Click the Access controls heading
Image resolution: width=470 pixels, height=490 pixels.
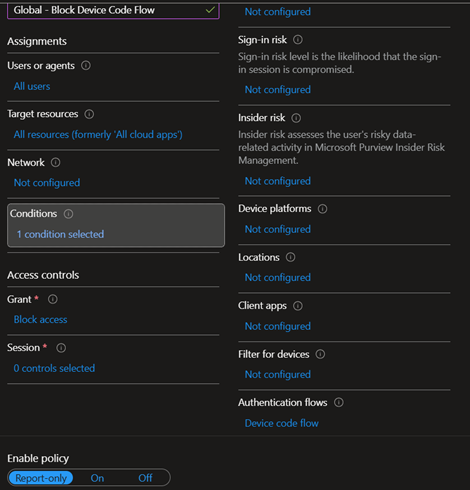tap(43, 275)
